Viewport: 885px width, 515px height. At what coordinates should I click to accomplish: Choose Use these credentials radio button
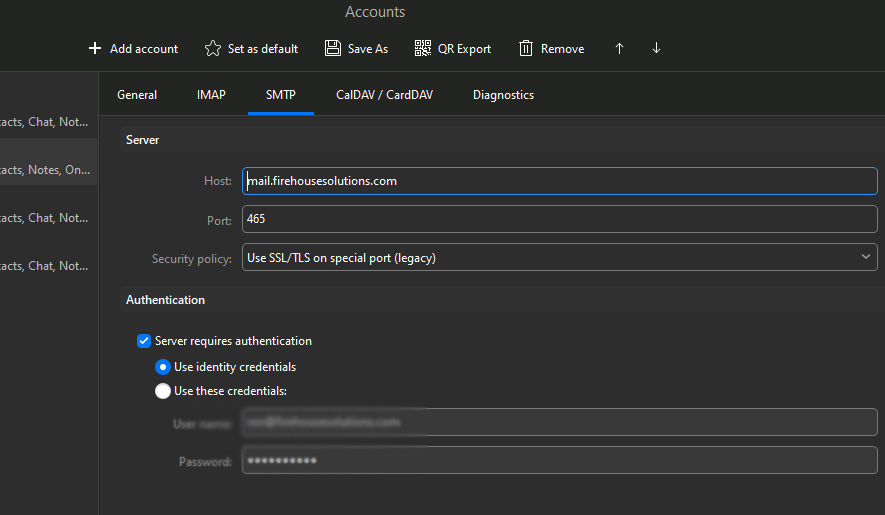coord(163,391)
